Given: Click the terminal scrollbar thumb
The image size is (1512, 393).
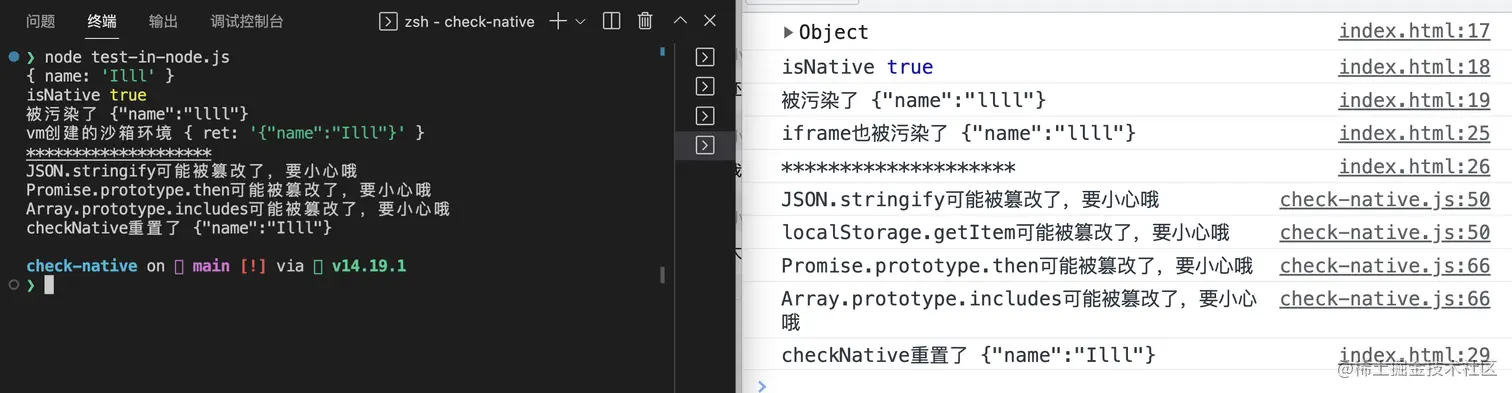Looking at the screenshot, I should pos(662,275).
